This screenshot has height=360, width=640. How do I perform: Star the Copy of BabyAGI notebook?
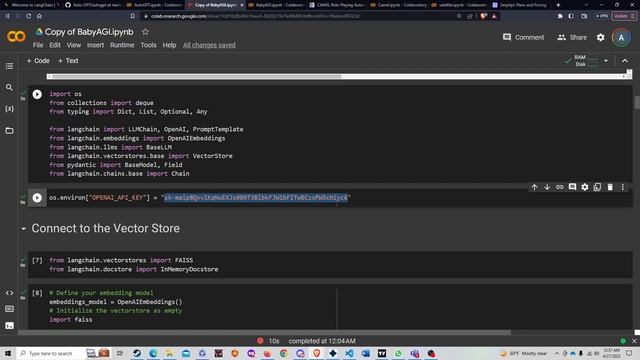point(145,31)
